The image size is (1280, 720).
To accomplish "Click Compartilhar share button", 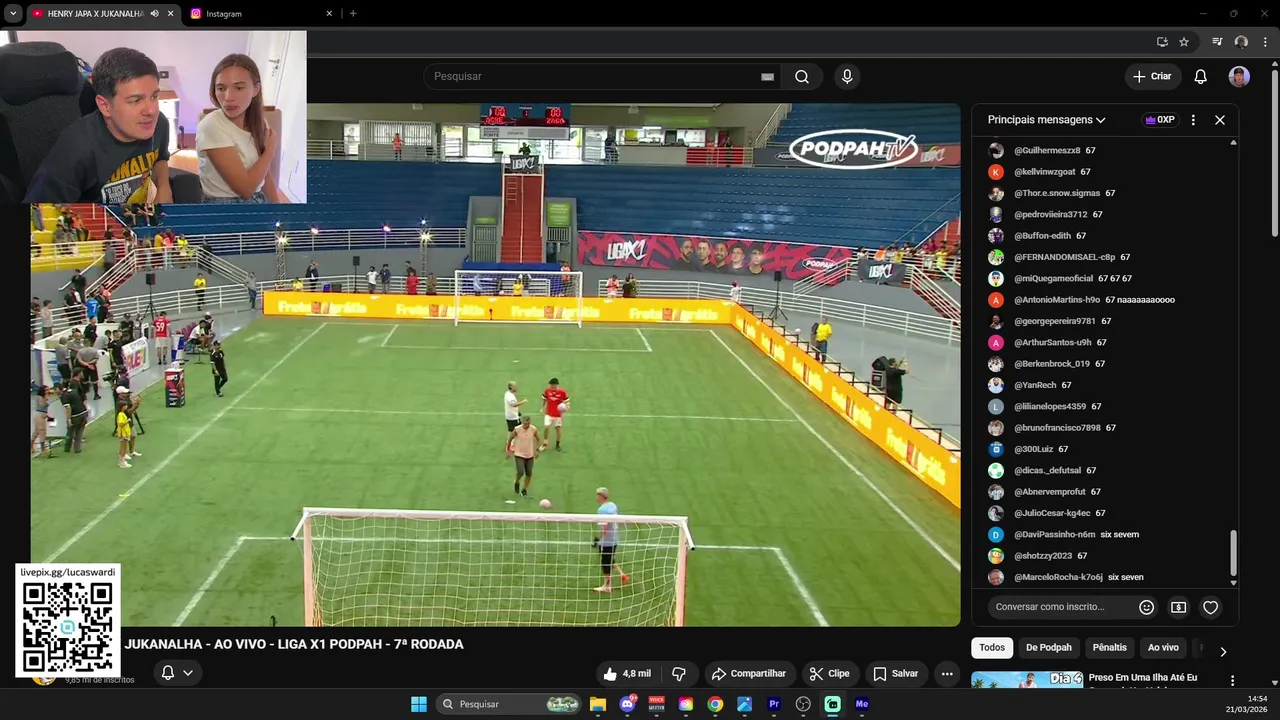I will (x=749, y=674).
